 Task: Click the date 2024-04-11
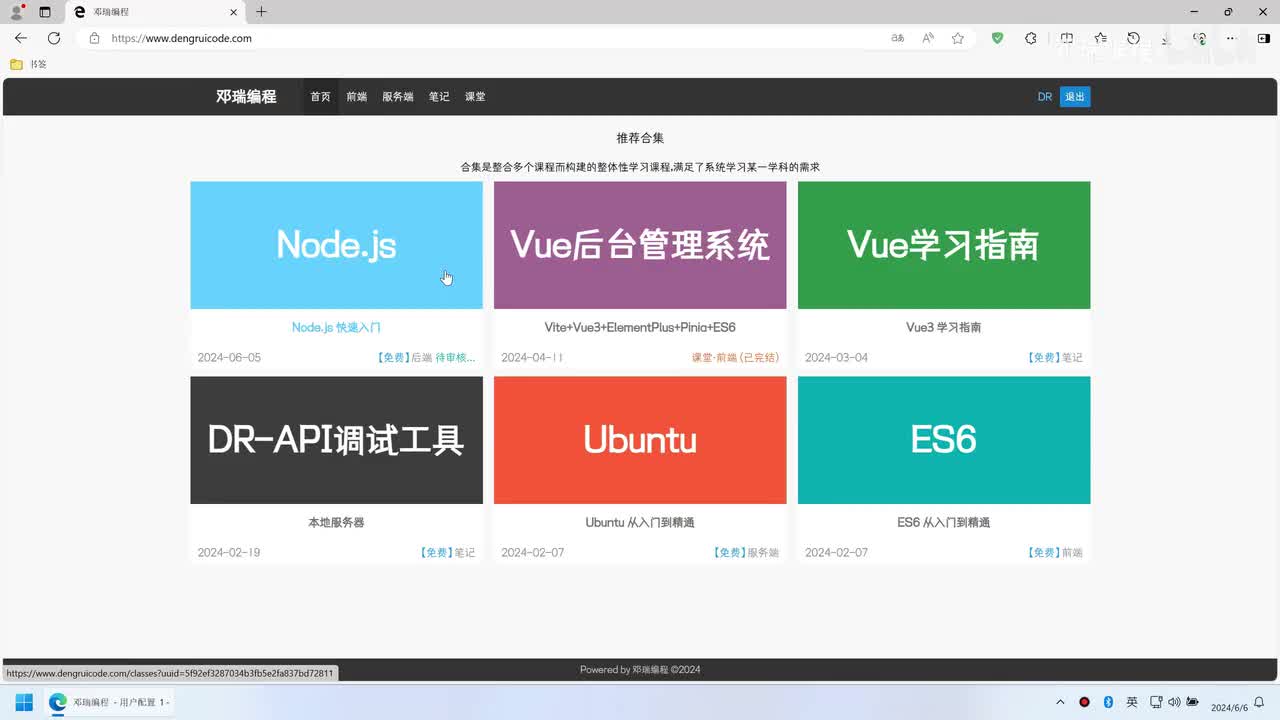533,357
